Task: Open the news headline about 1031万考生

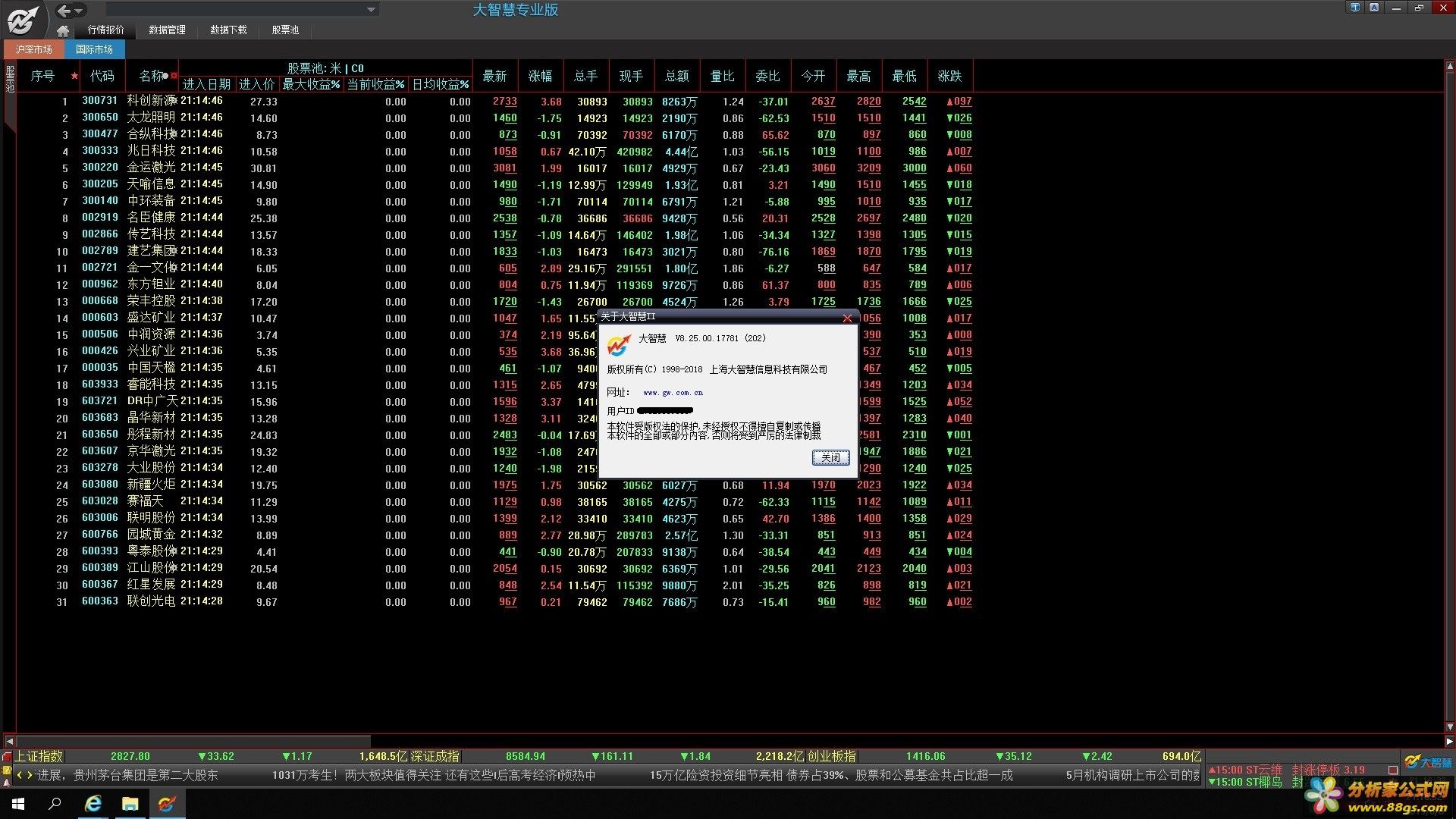Action: point(434,775)
